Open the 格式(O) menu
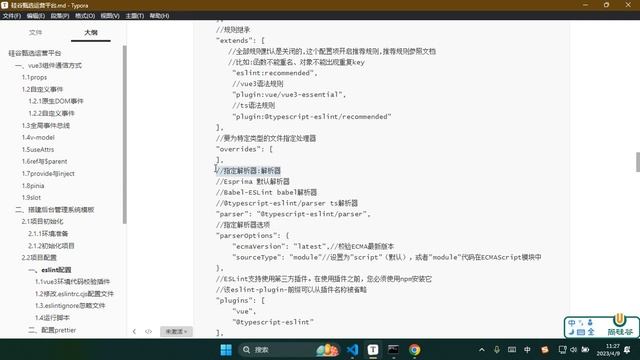 click(85, 16)
